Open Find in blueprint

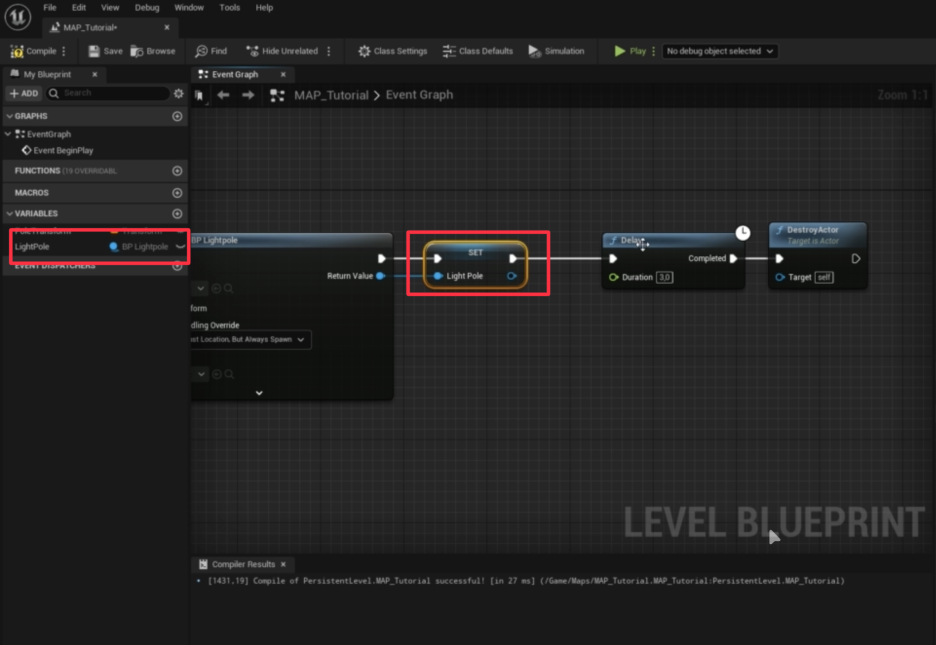[211, 51]
